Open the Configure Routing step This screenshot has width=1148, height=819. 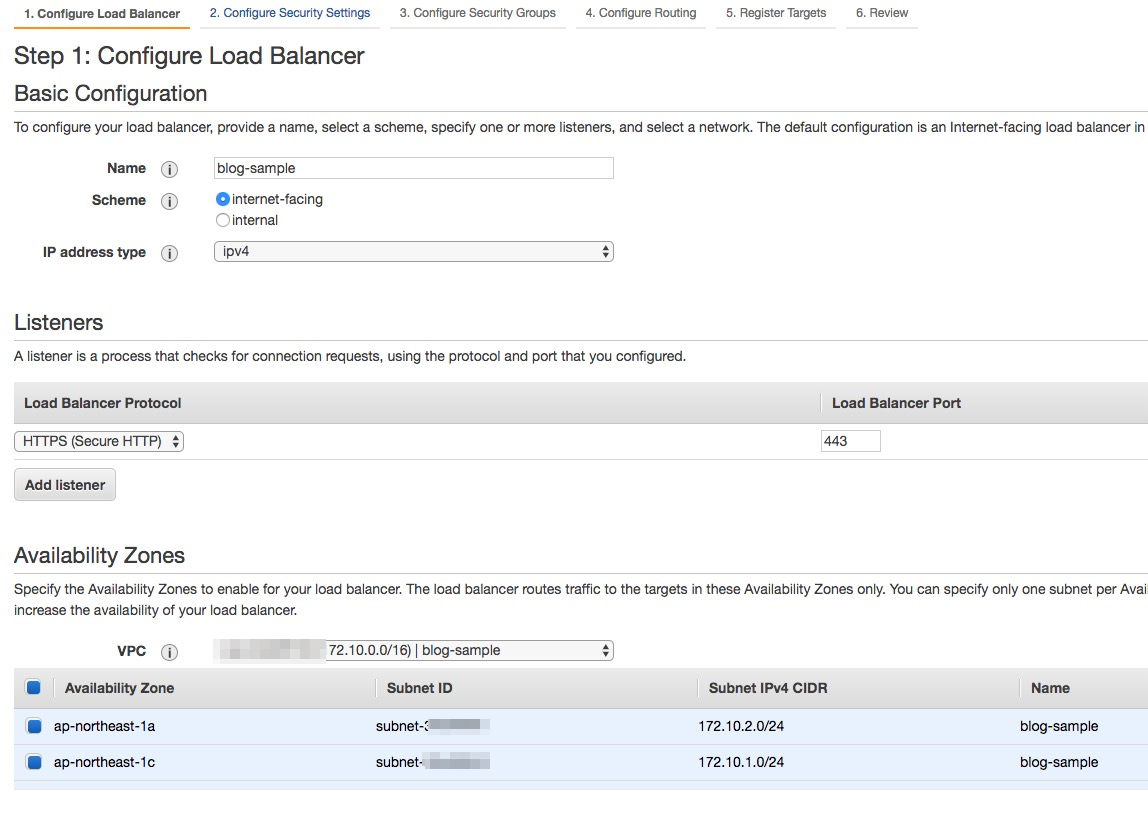point(640,13)
